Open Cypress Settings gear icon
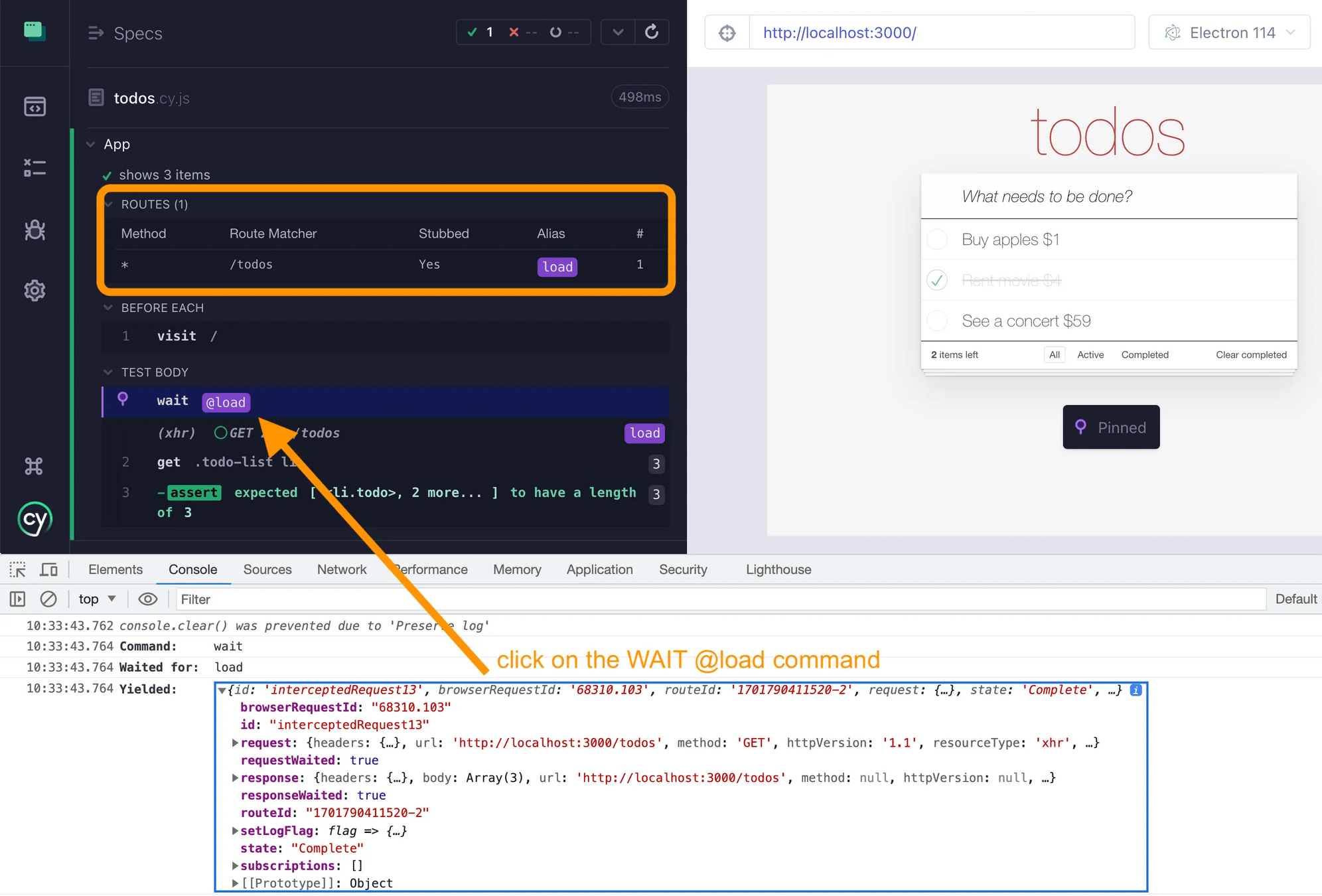 [x=35, y=291]
